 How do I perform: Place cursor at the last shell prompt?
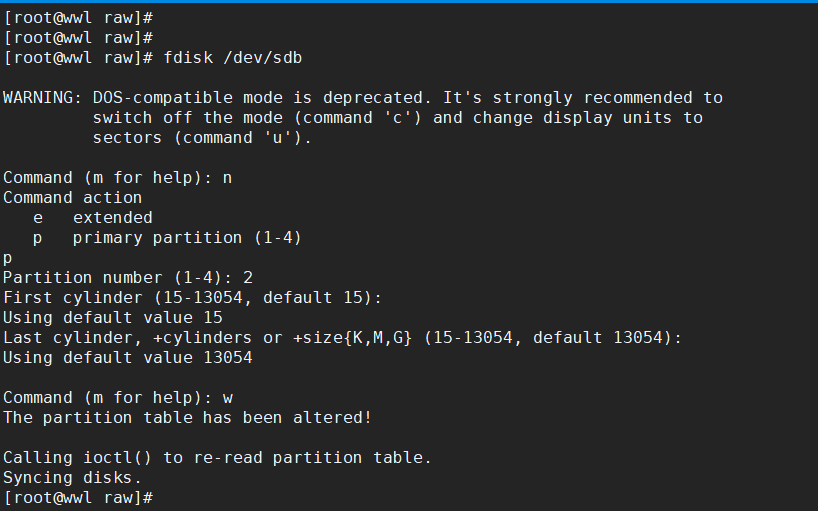(158, 498)
